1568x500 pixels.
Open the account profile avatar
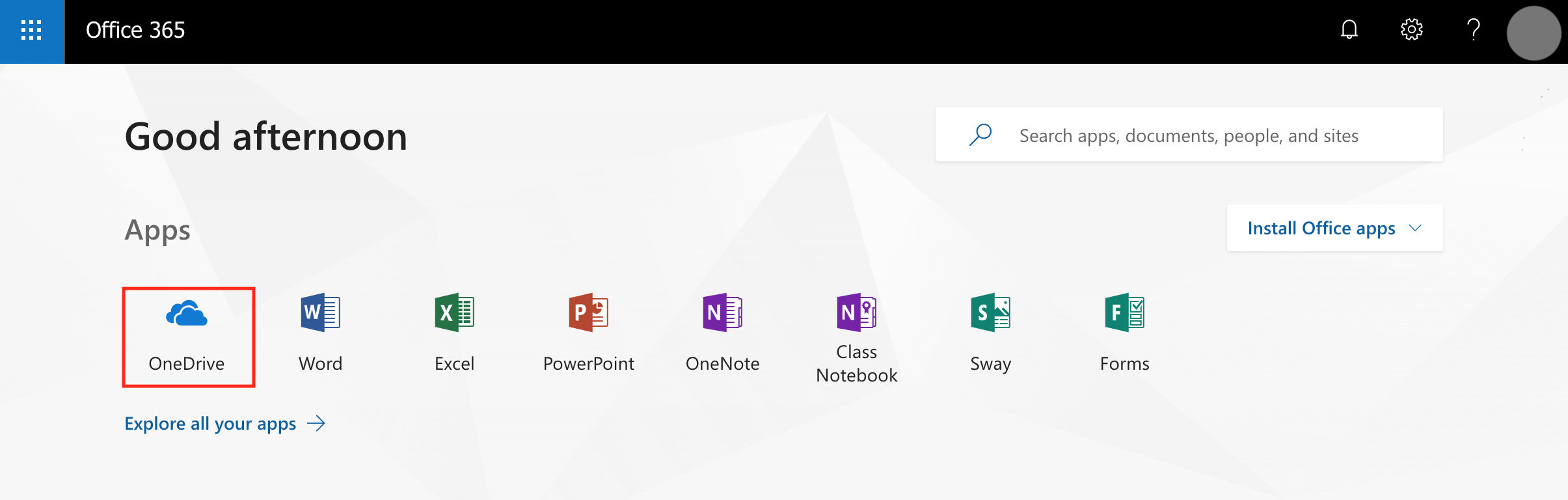tap(1534, 33)
